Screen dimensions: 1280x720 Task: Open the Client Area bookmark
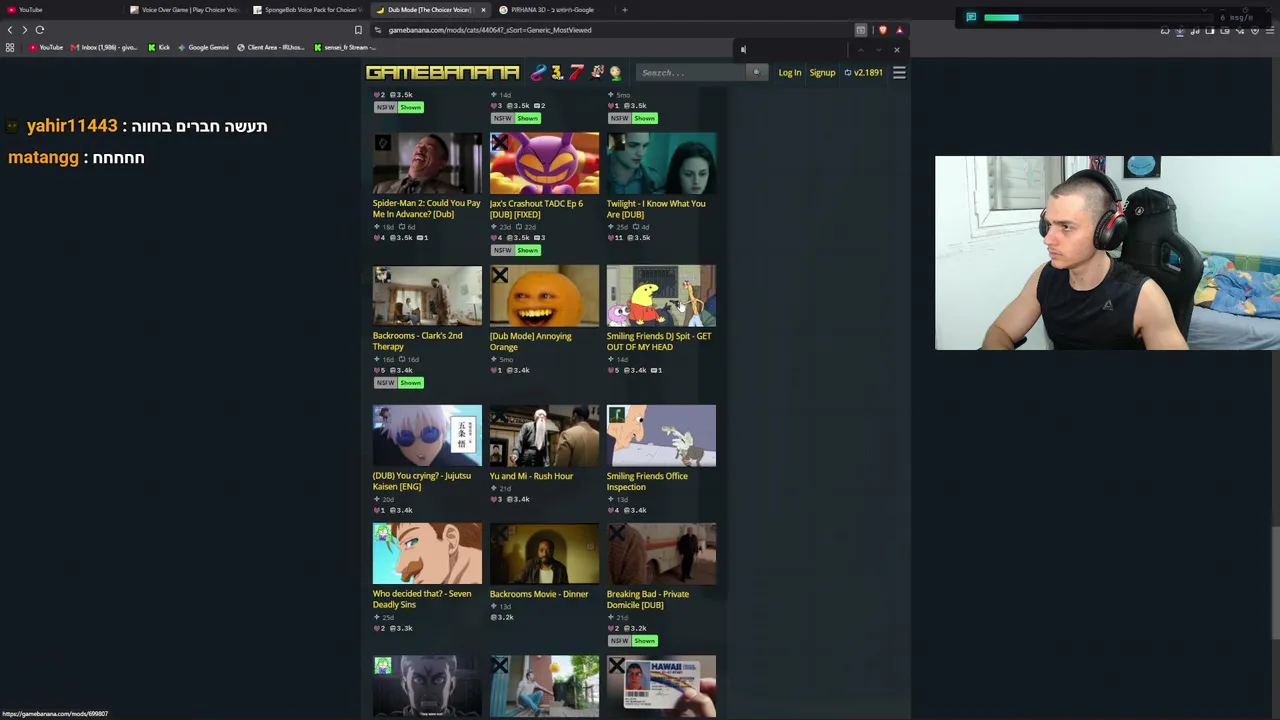point(270,47)
